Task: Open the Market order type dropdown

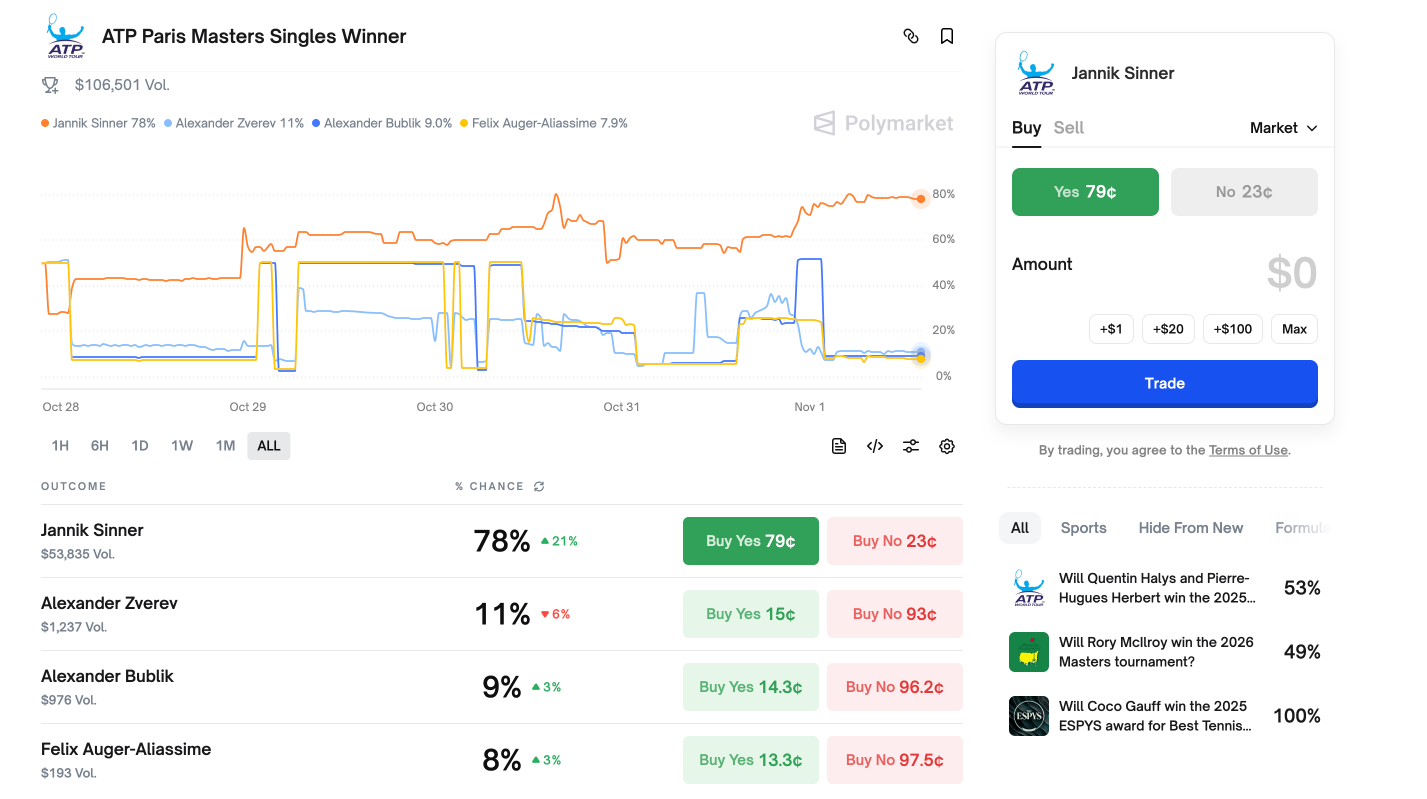Action: [1283, 128]
